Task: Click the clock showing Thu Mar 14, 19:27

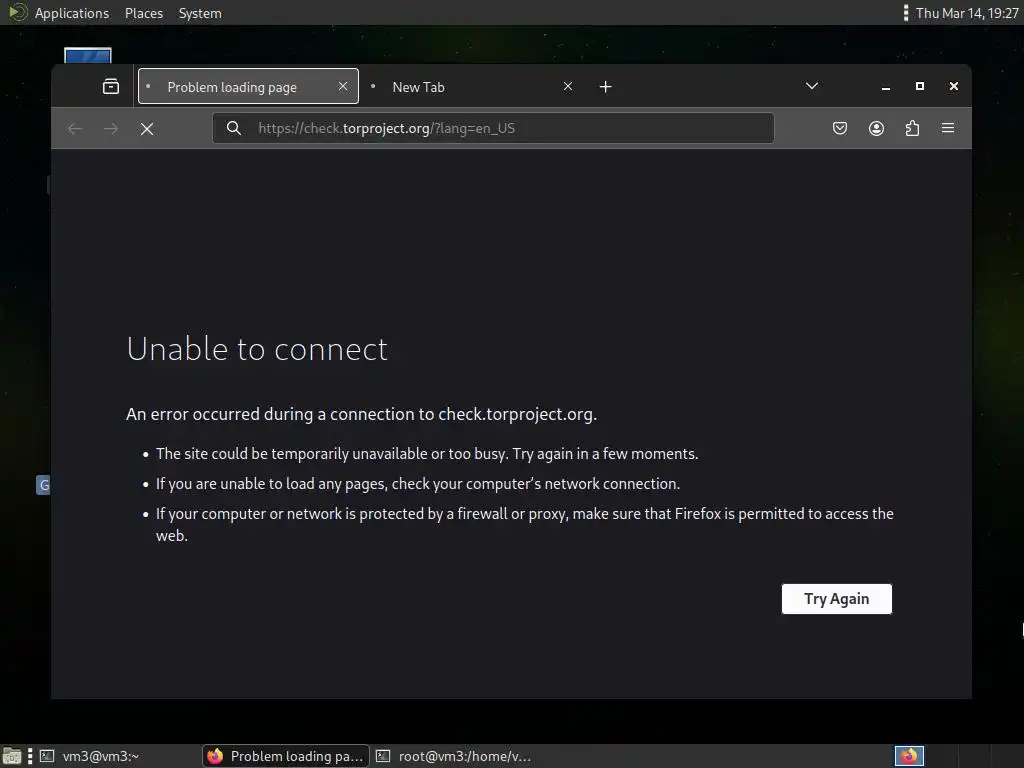Action: click(x=967, y=13)
